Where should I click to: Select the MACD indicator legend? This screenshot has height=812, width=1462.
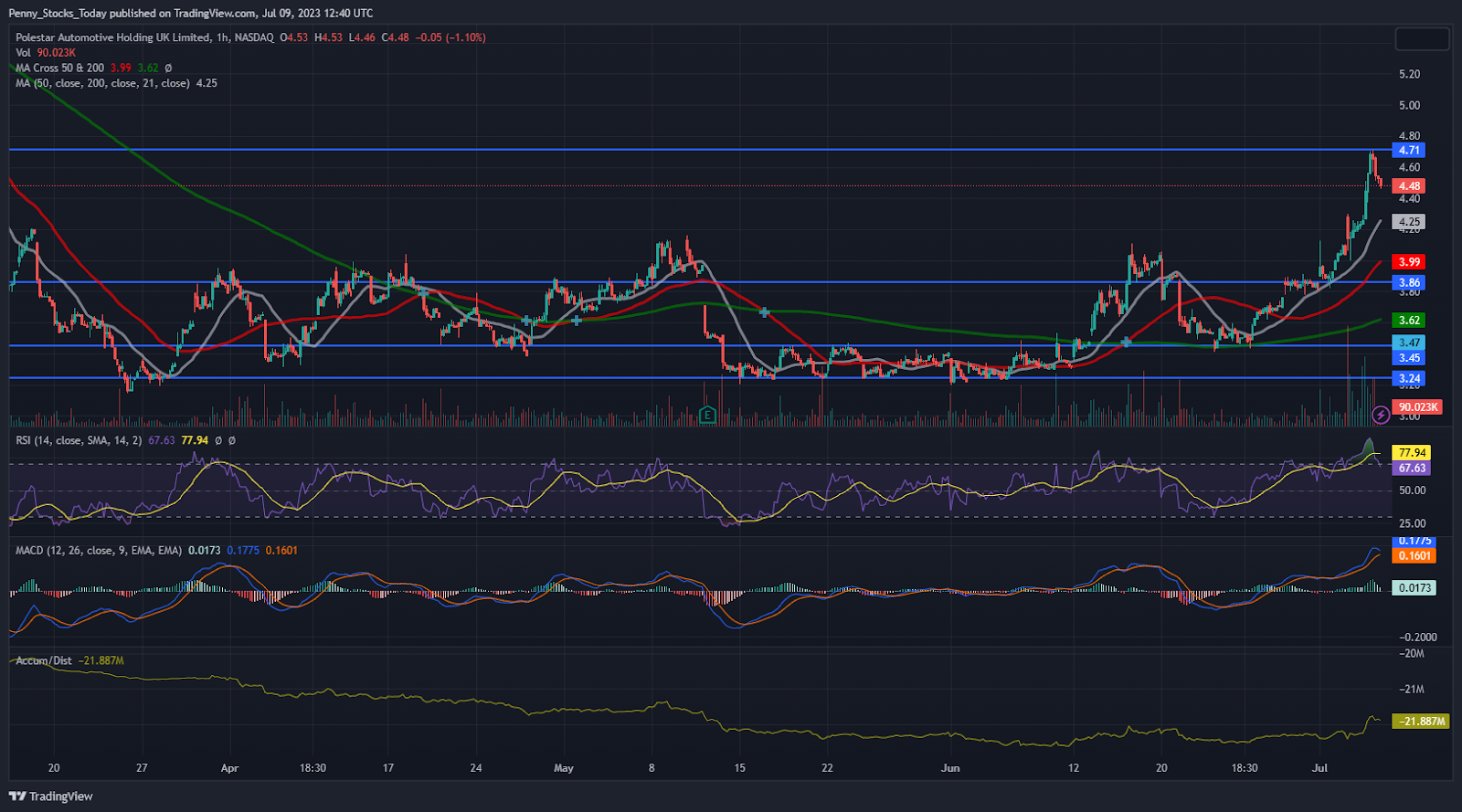point(99,551)
